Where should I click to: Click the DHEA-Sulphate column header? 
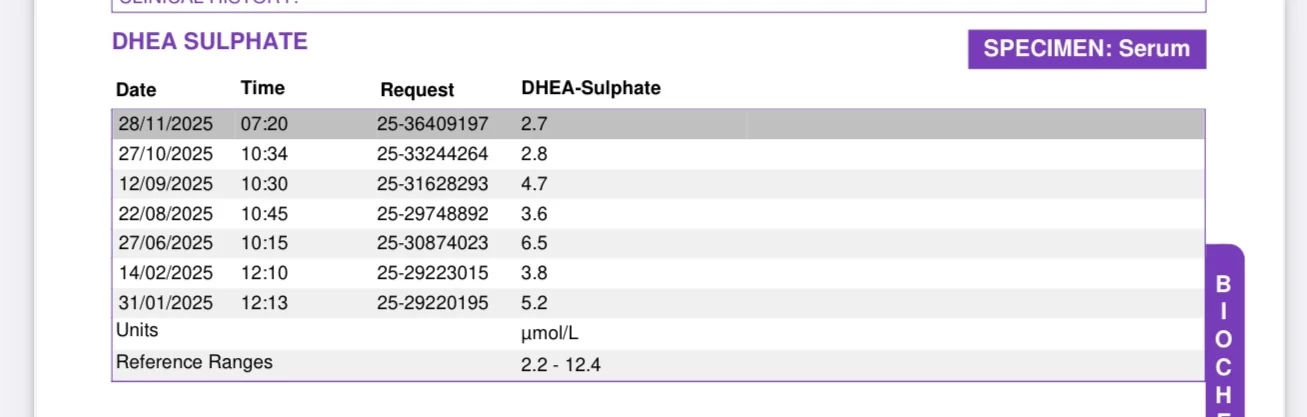tap(591, 88)
